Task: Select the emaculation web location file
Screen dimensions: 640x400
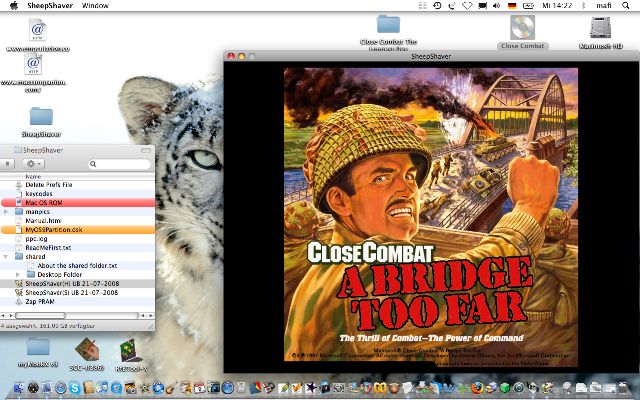Action: [x=38, y=30]
